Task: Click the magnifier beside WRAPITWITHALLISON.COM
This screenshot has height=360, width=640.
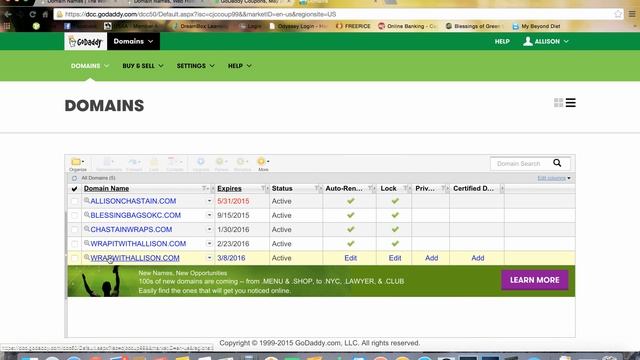Action: [x=87, y=243]
